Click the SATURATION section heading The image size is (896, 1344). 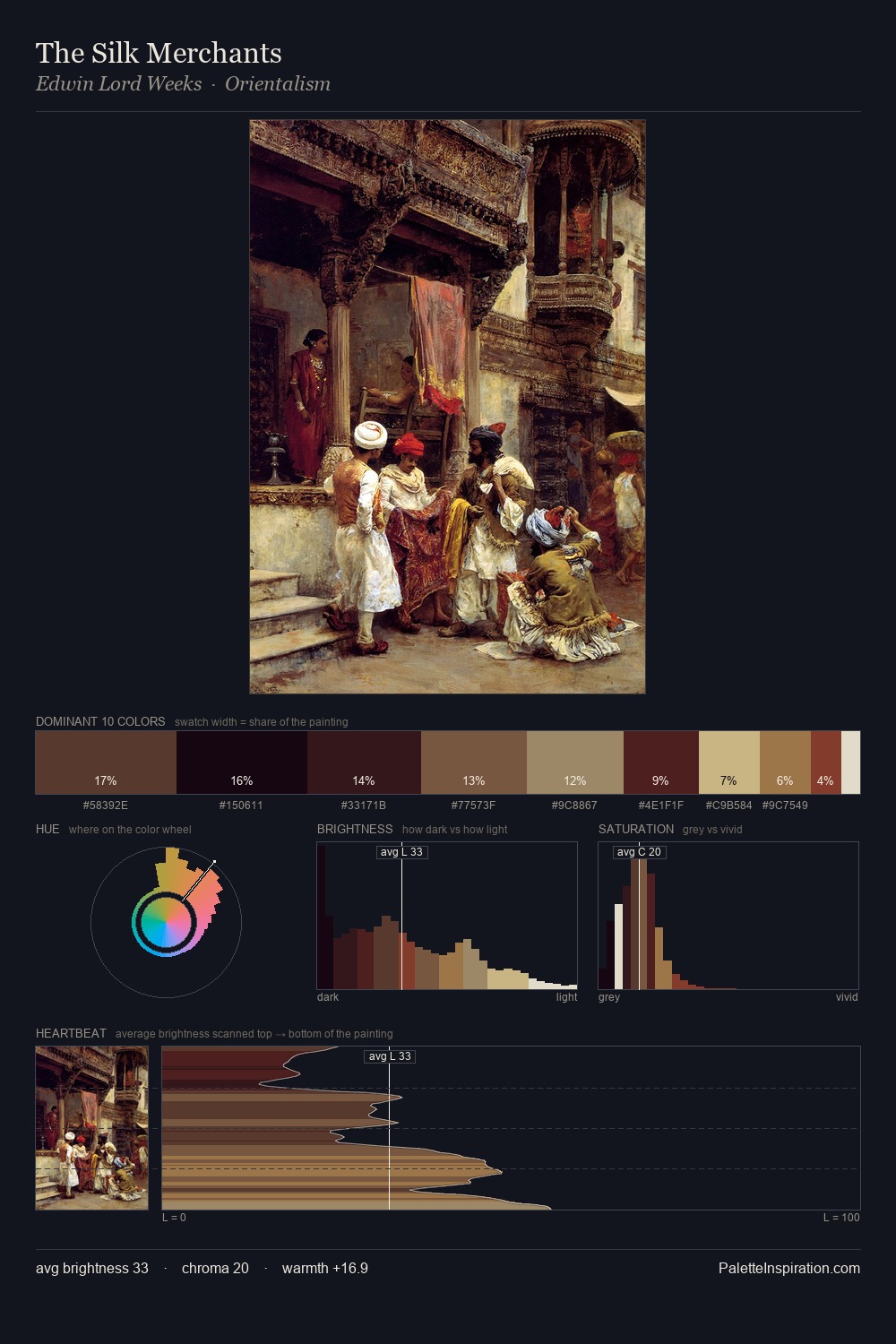tap(636, 829)
